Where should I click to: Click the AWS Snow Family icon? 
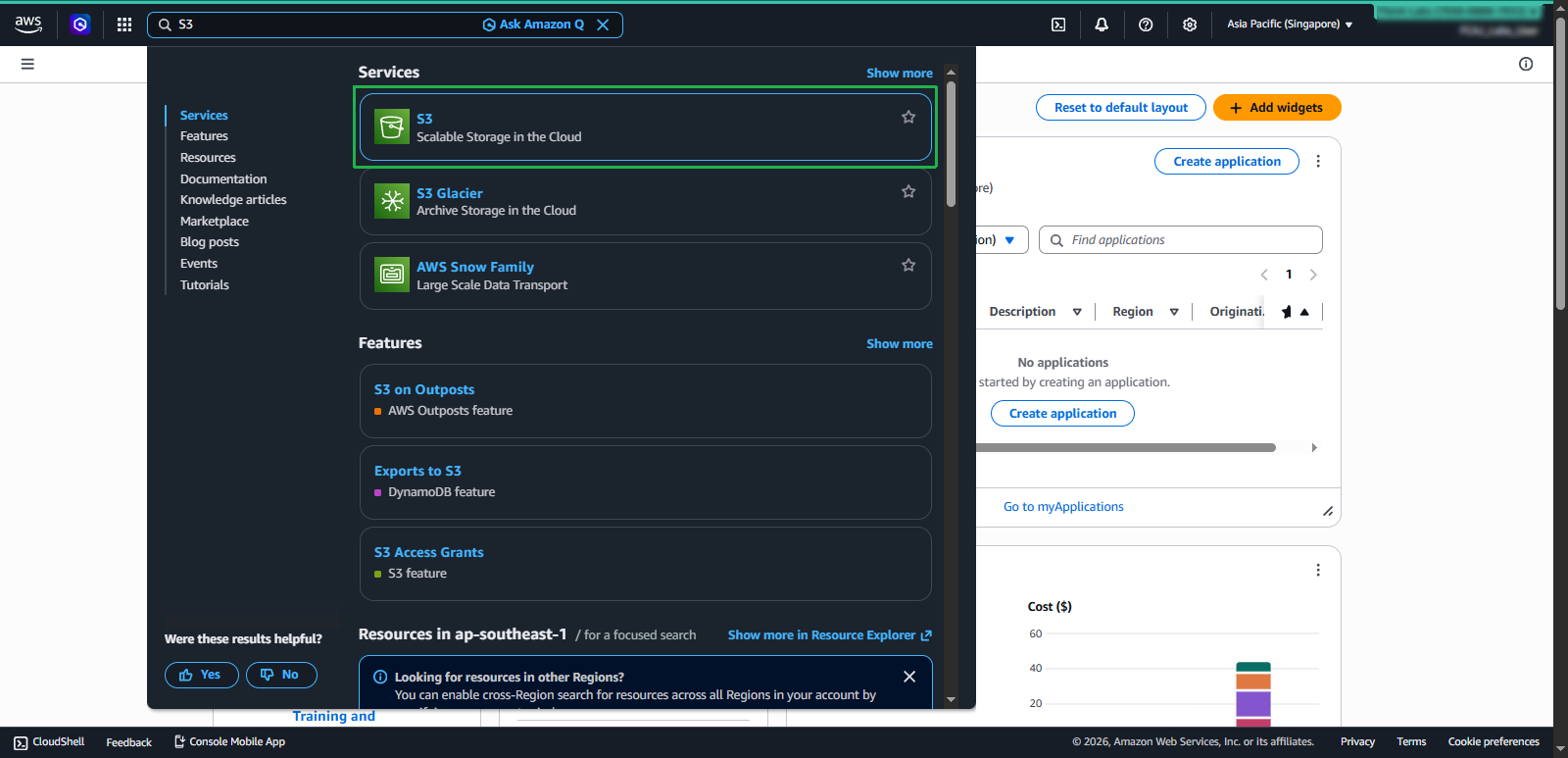pos(392,275)
